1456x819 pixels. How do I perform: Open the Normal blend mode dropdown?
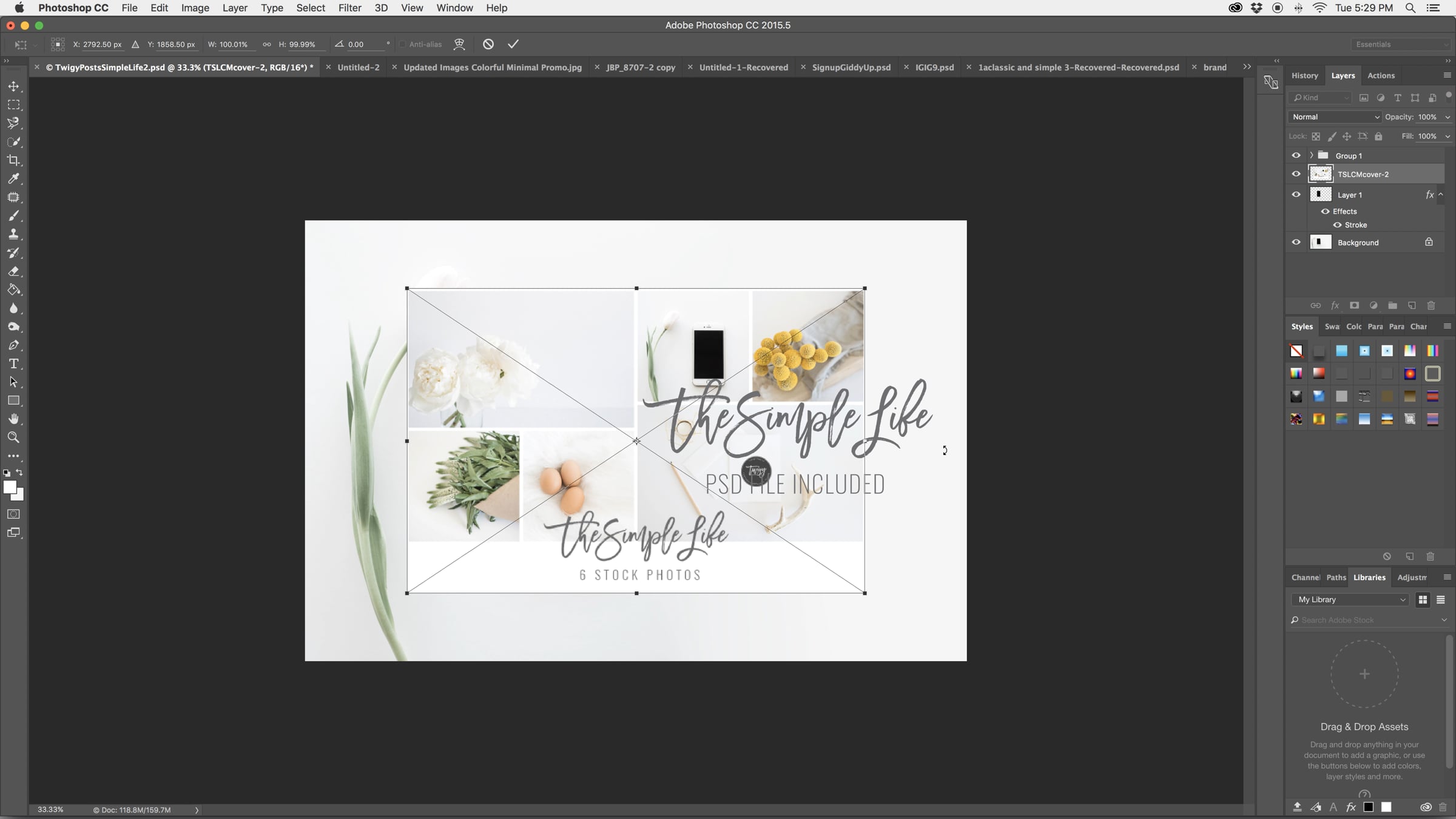tap(1335, 117)
